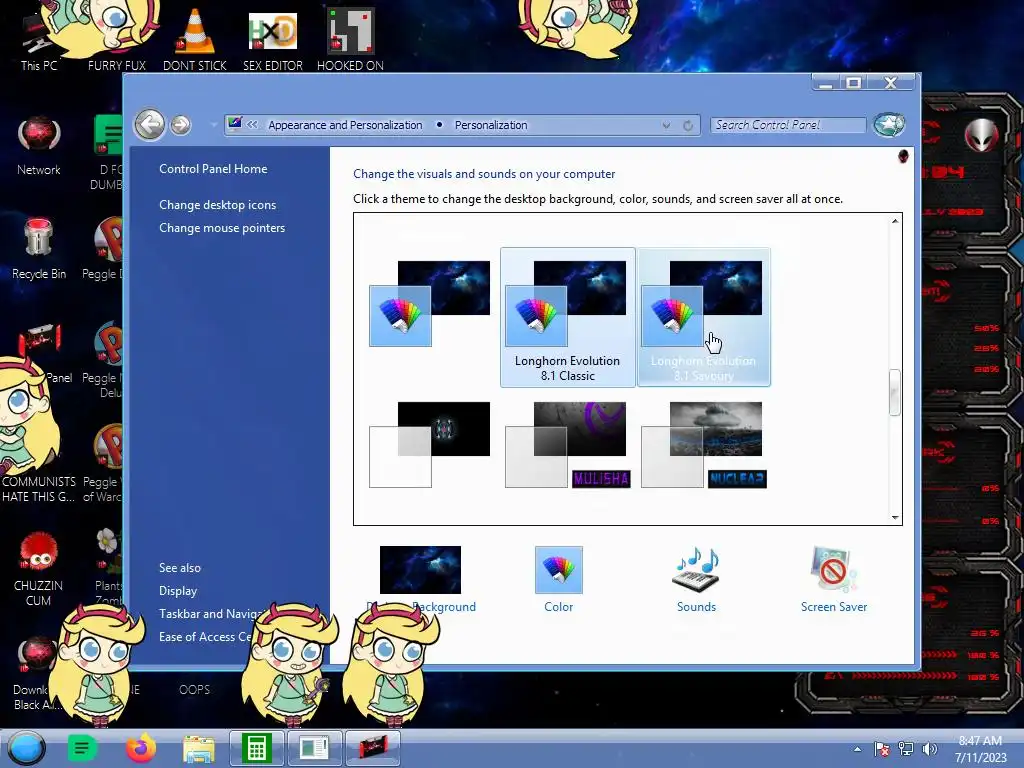Open the DONT STICK VLC desktop icon
1024x768 pixels.
[x=195, y=40]
